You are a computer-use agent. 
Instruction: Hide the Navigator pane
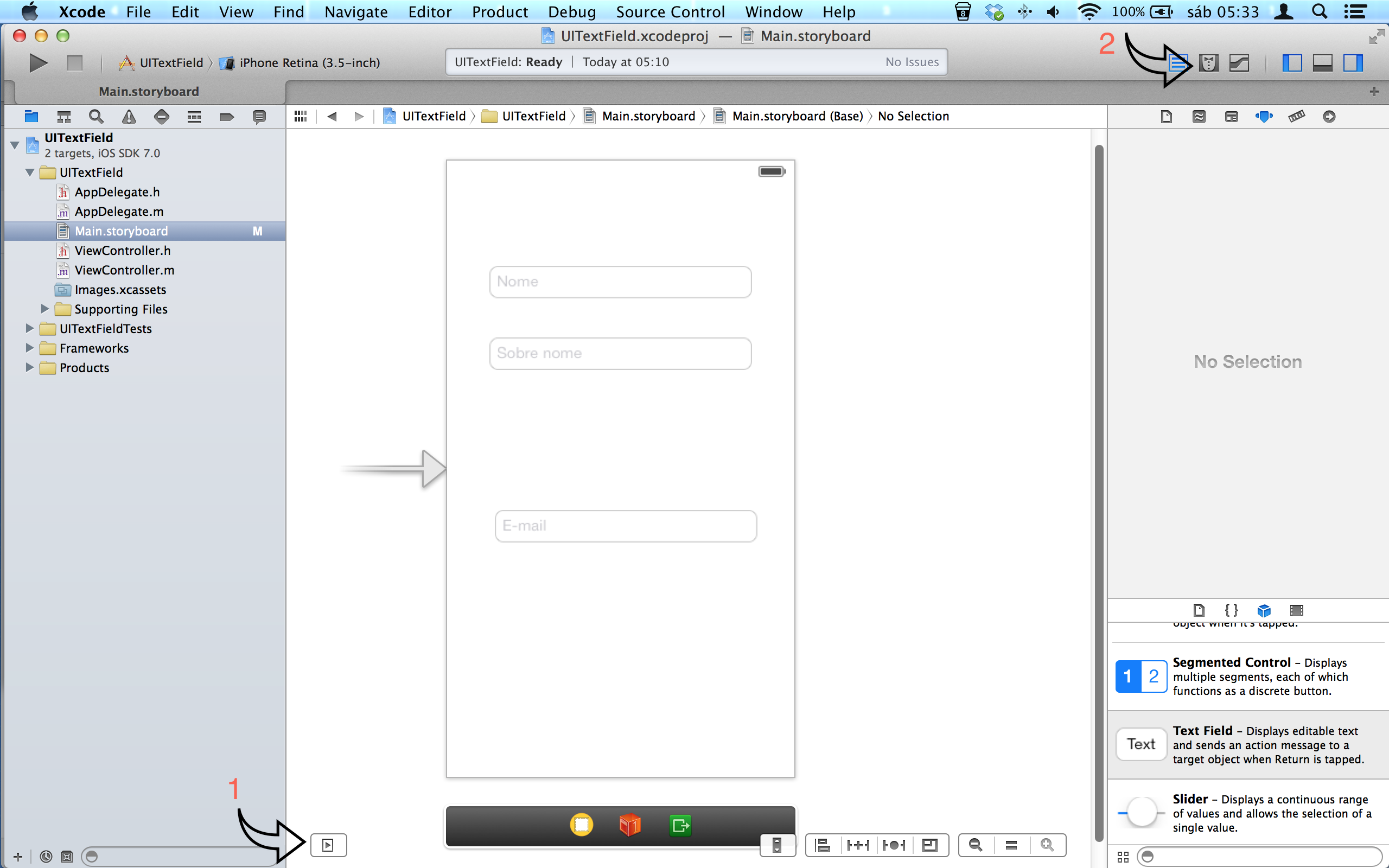(1291, 62)
